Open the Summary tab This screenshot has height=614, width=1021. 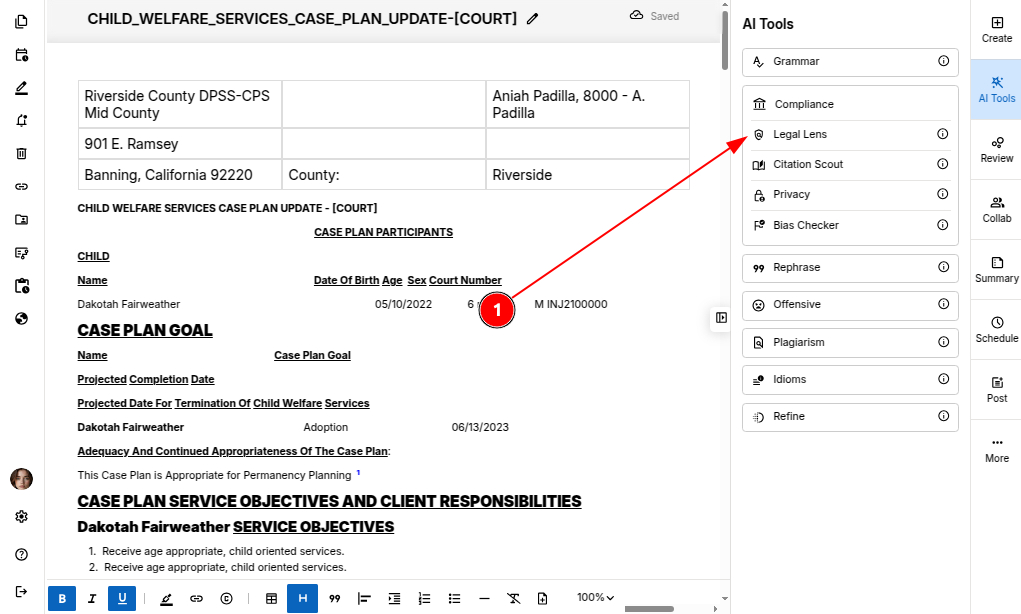(x=996, y=269)
